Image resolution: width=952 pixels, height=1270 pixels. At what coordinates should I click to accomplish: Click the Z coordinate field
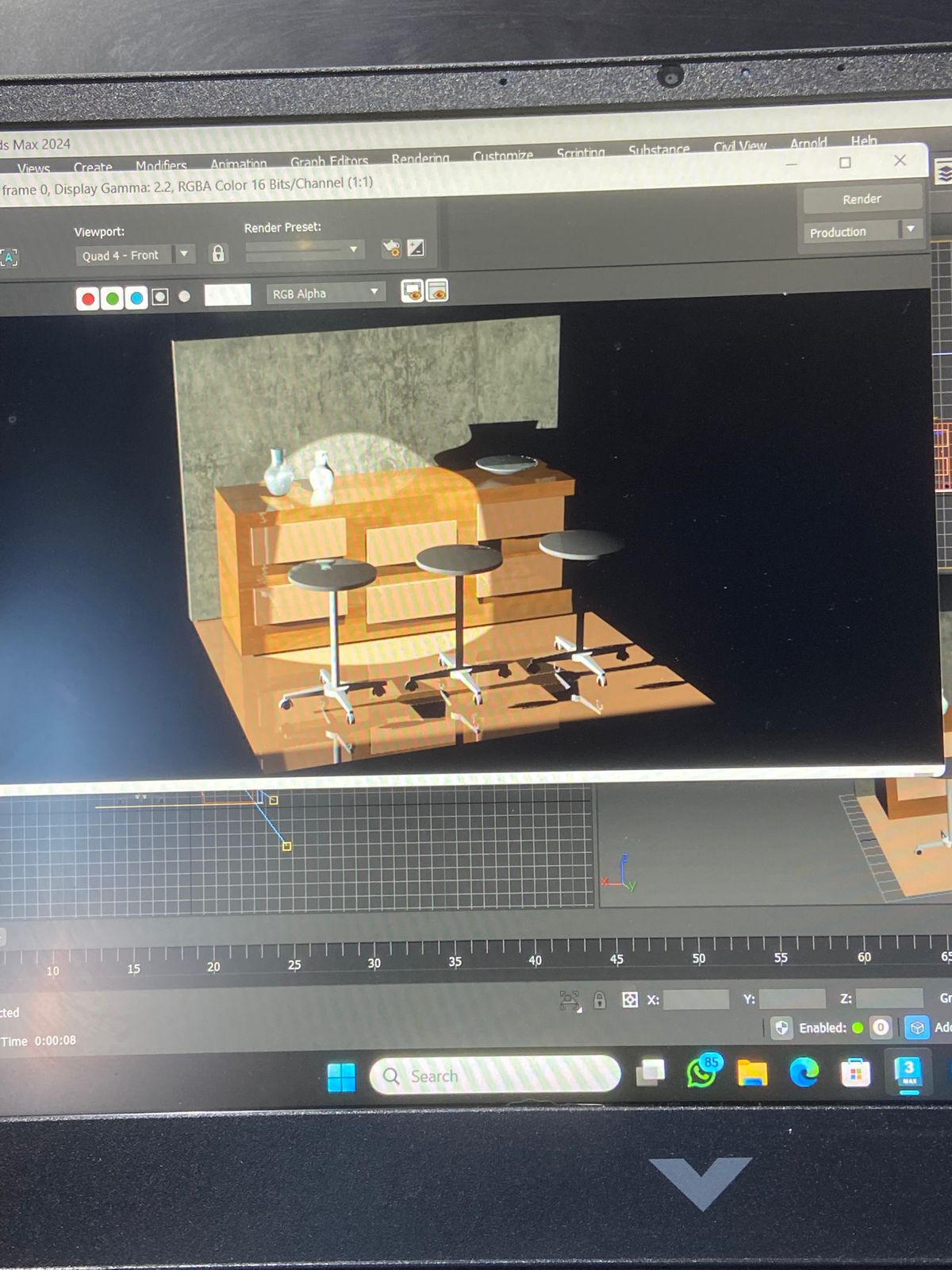(x=889, y=998)
